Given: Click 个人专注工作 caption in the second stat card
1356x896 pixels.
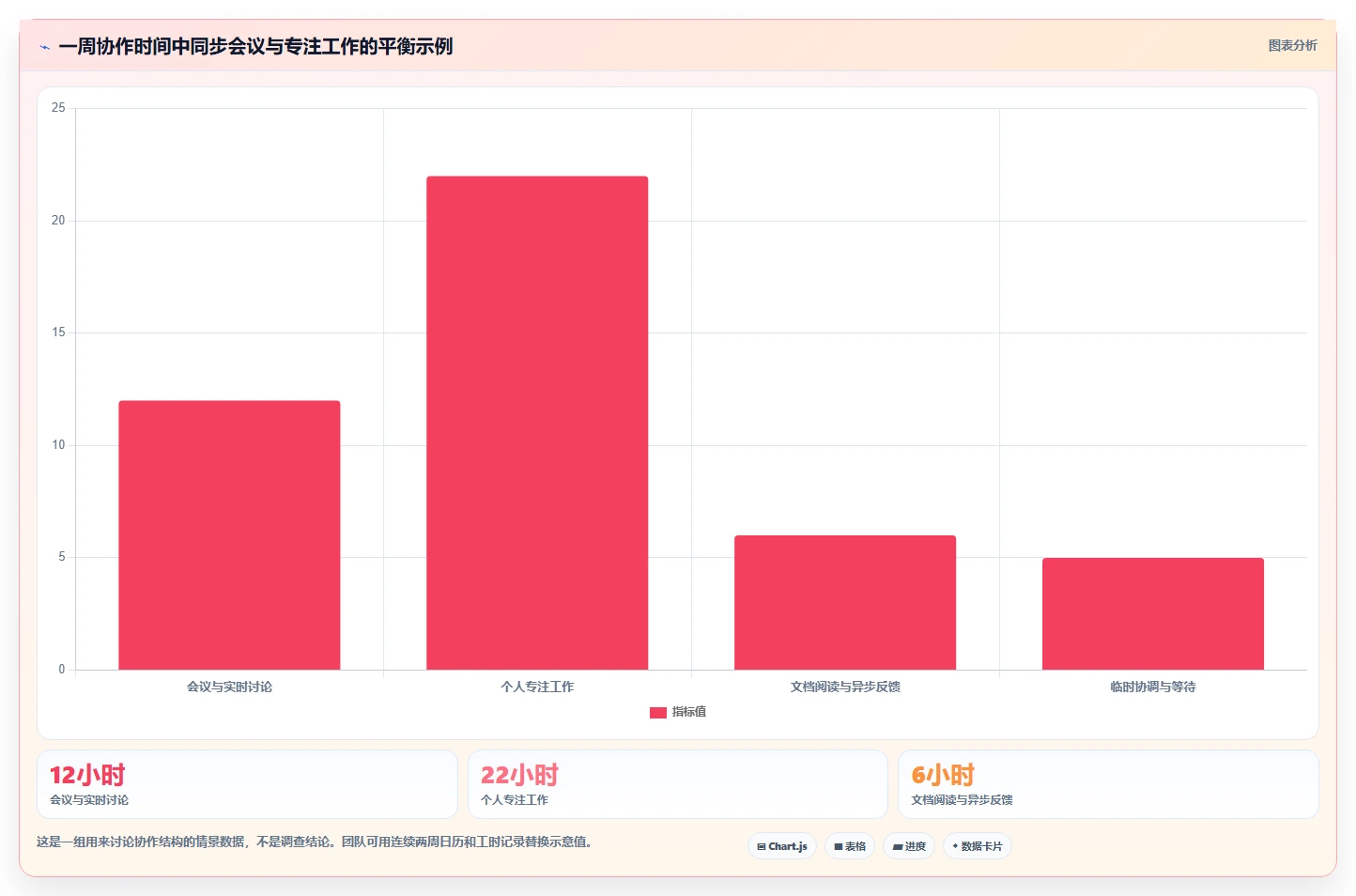Looking at the screenshot, I should [515, 800].
